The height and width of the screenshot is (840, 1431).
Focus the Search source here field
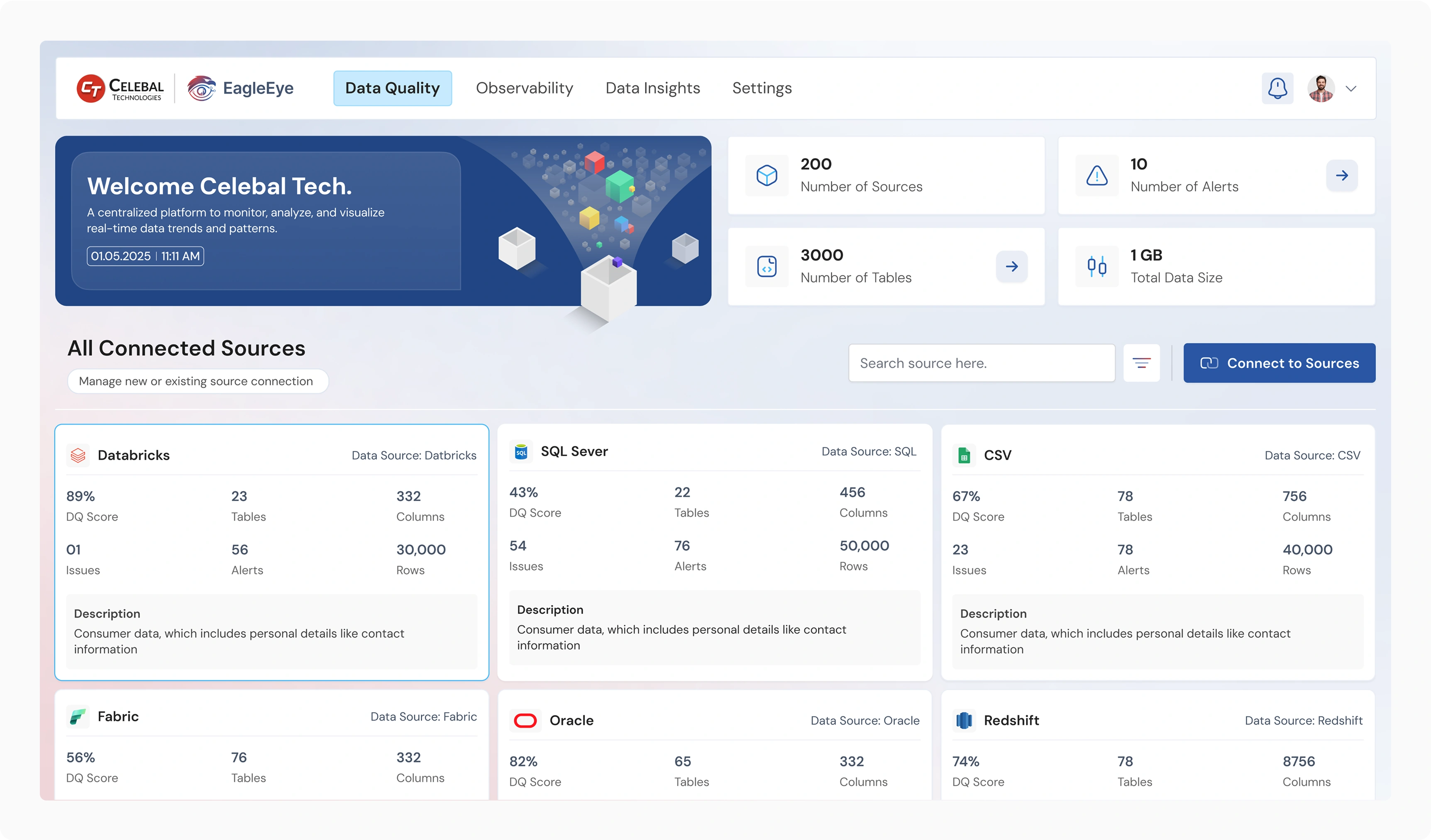click(981, 363)
